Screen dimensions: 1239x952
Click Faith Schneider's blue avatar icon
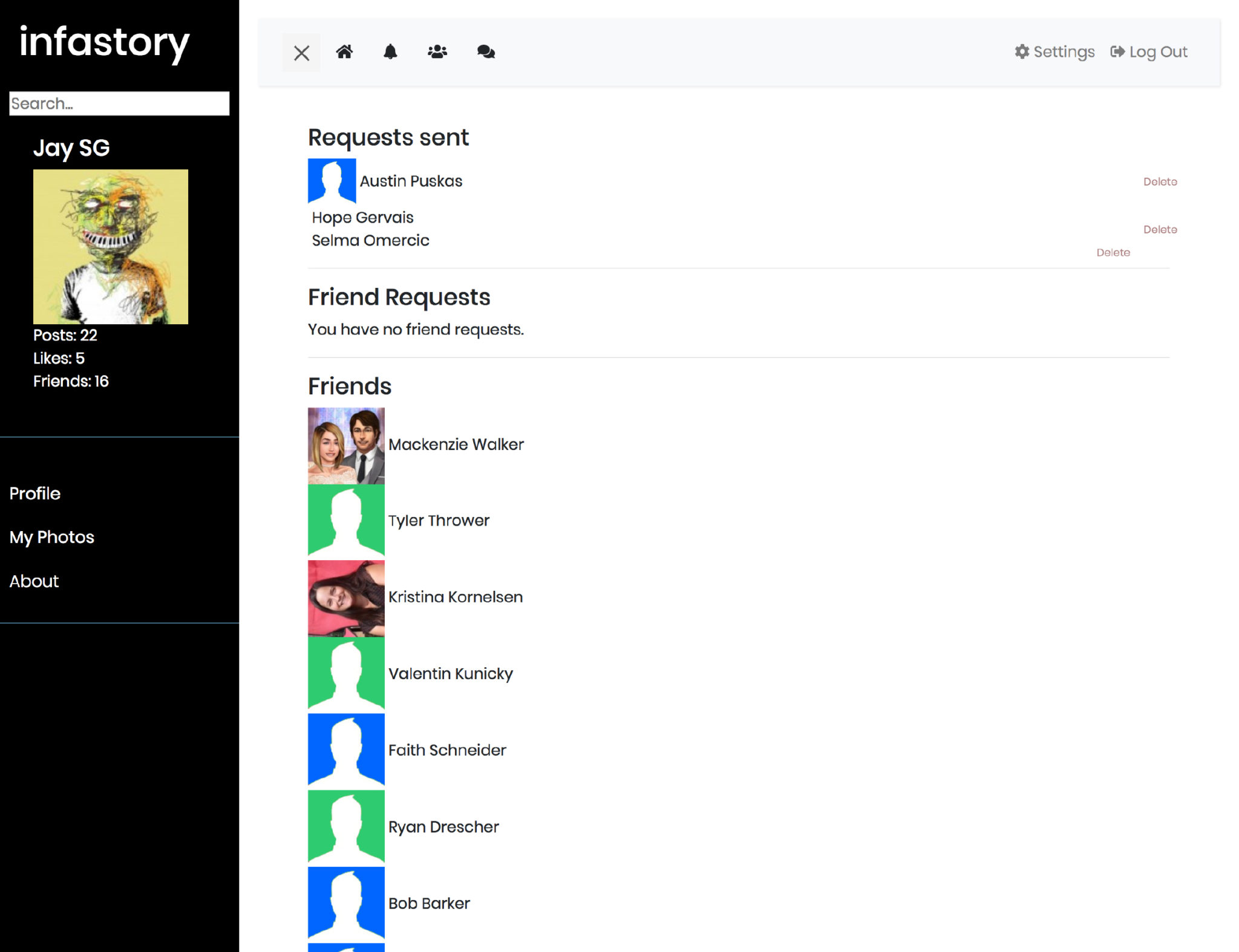click(346, 750)
